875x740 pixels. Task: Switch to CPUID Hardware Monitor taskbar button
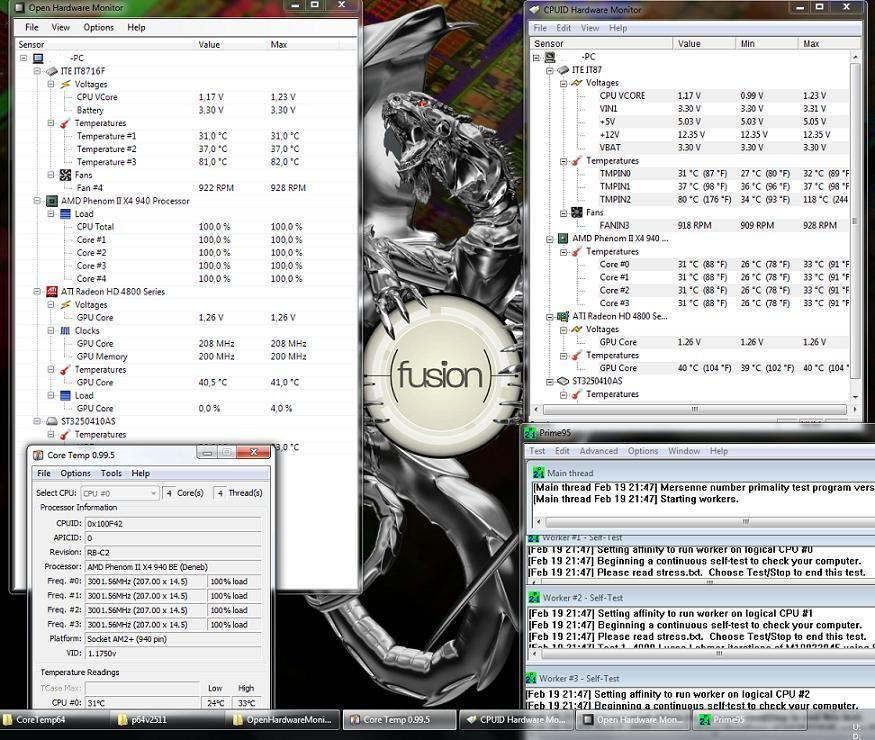[518, 720]
